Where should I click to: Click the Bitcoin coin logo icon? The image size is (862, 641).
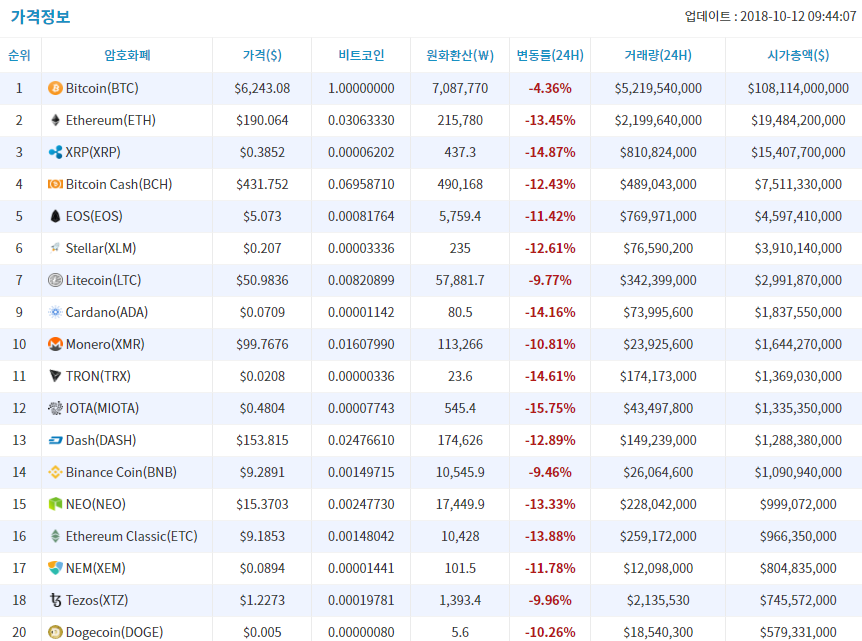(55, 88)
